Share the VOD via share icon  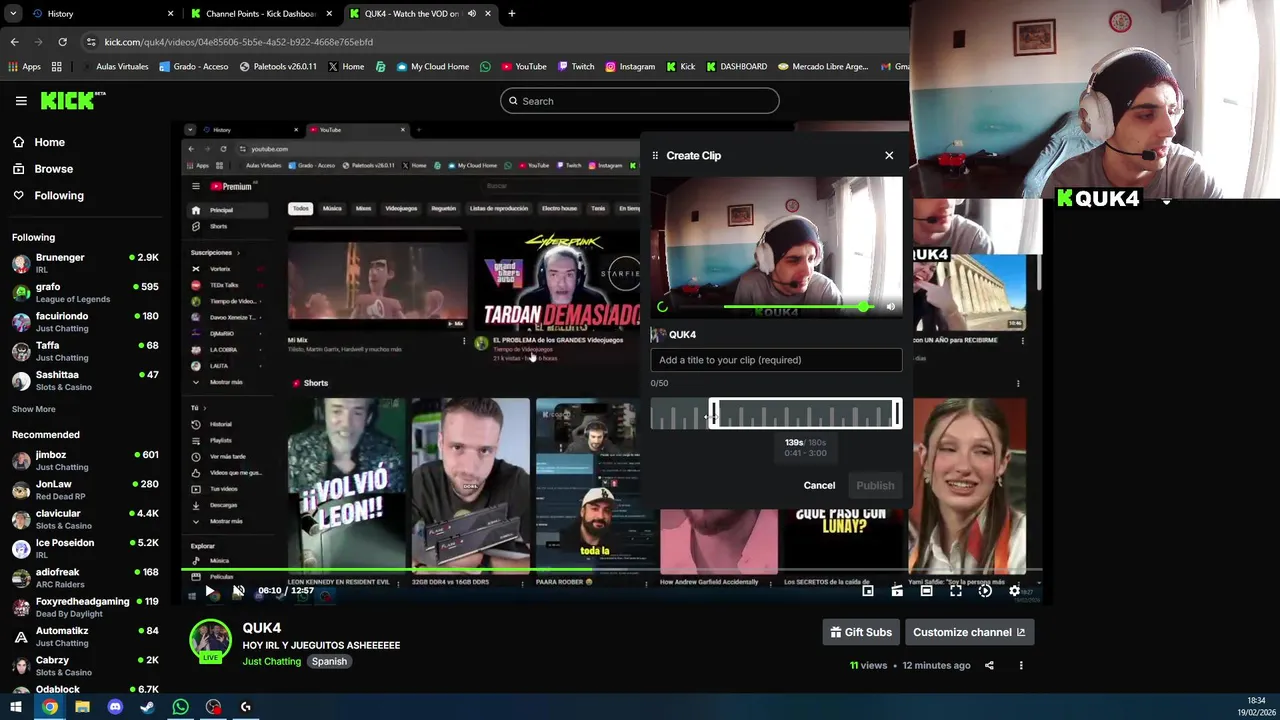coord(989,665)
